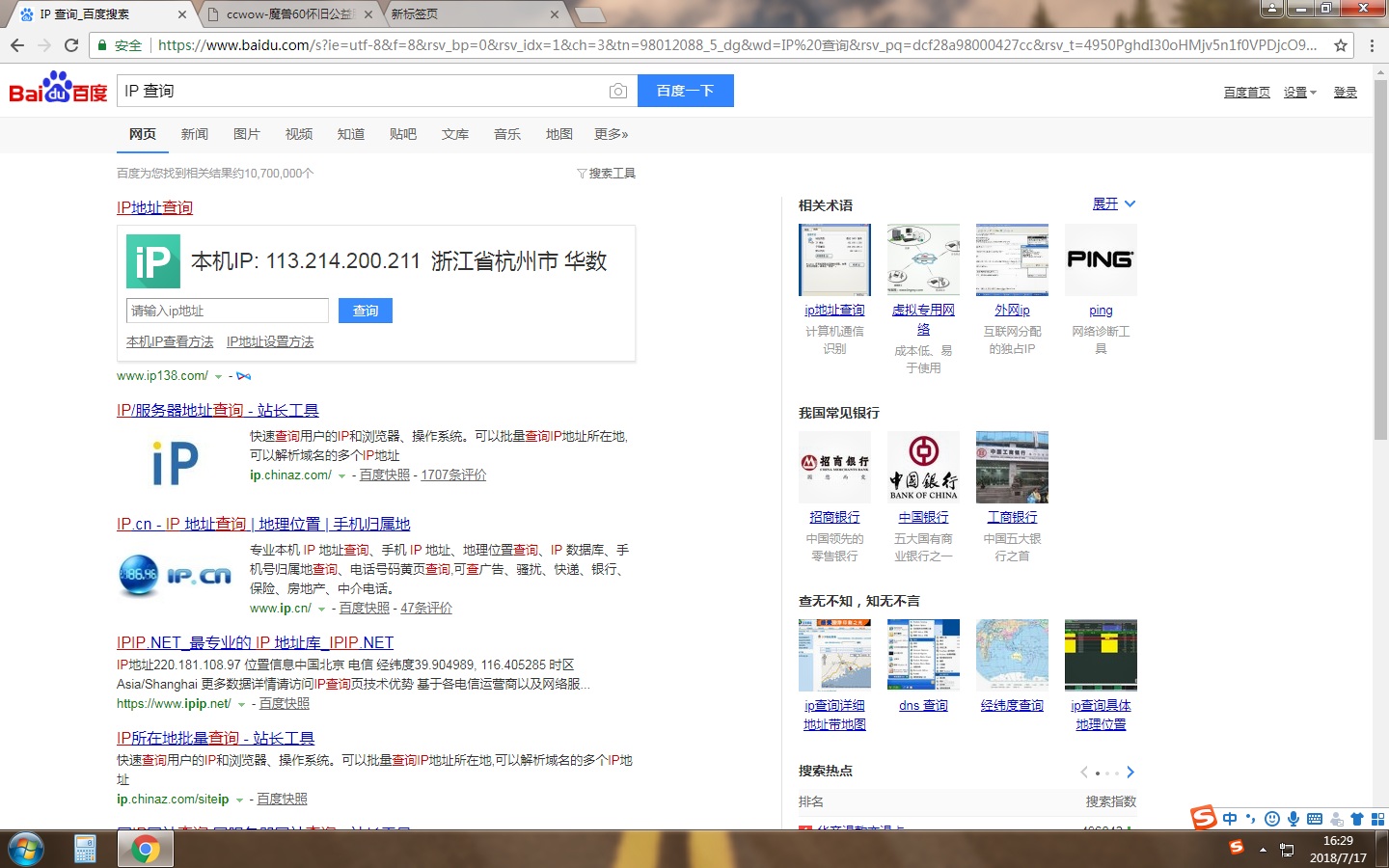
Task: Open the 搜索工具 filter options
Action: [607, 174]
